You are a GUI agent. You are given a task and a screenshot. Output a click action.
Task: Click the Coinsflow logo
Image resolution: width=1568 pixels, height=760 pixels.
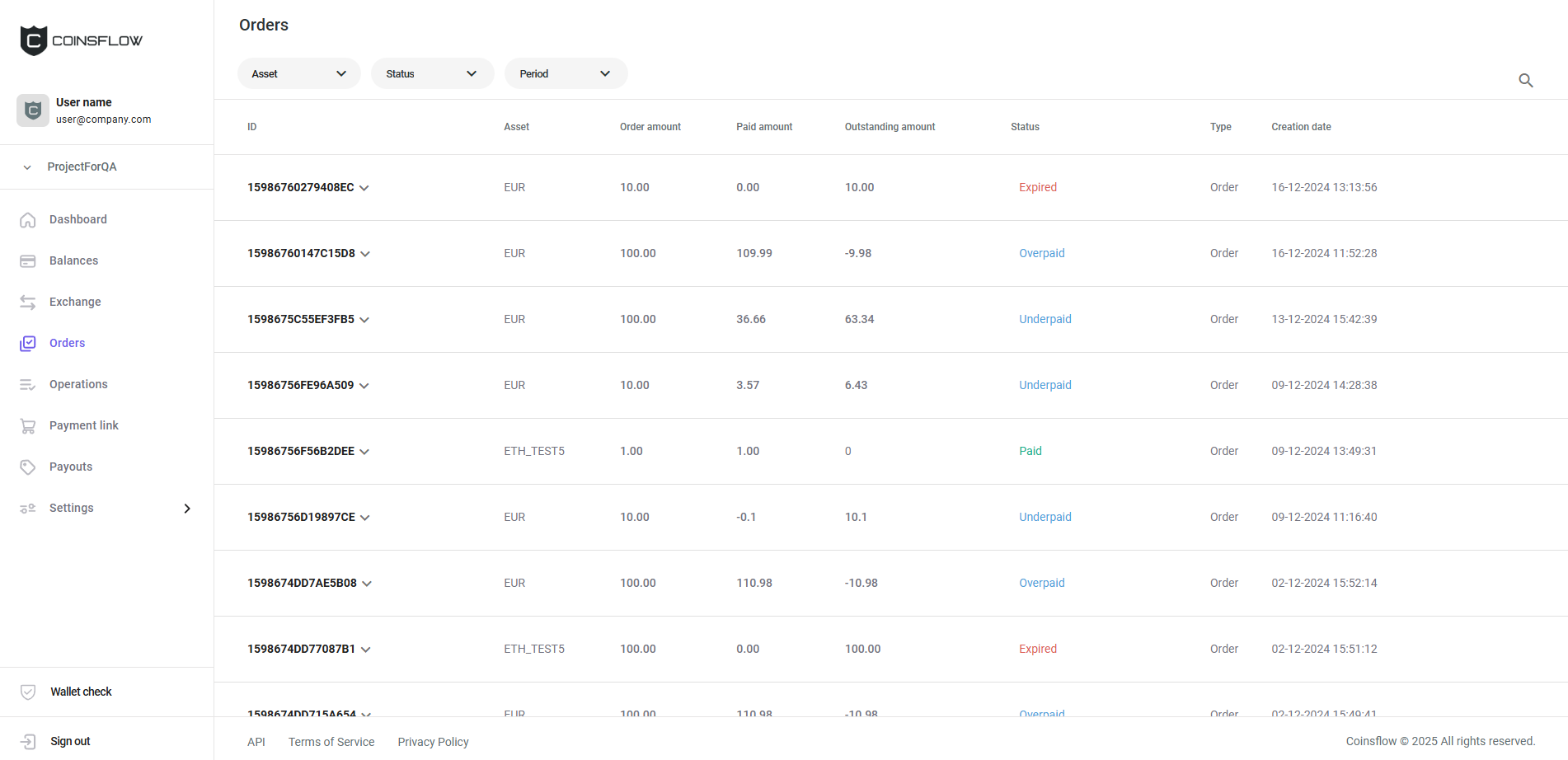pyautogui.click(x=81, y=40)
